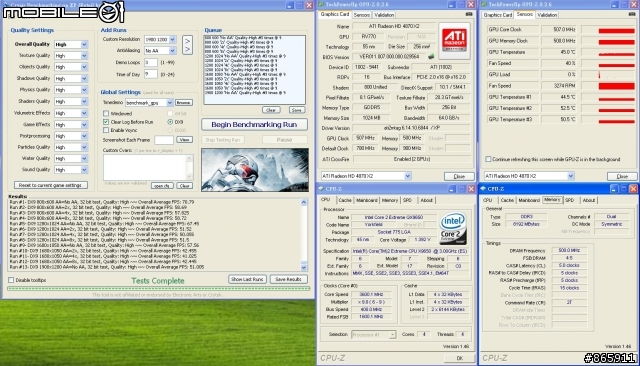Open Memory tab in left CPU-Z window

tap(389, 200)
